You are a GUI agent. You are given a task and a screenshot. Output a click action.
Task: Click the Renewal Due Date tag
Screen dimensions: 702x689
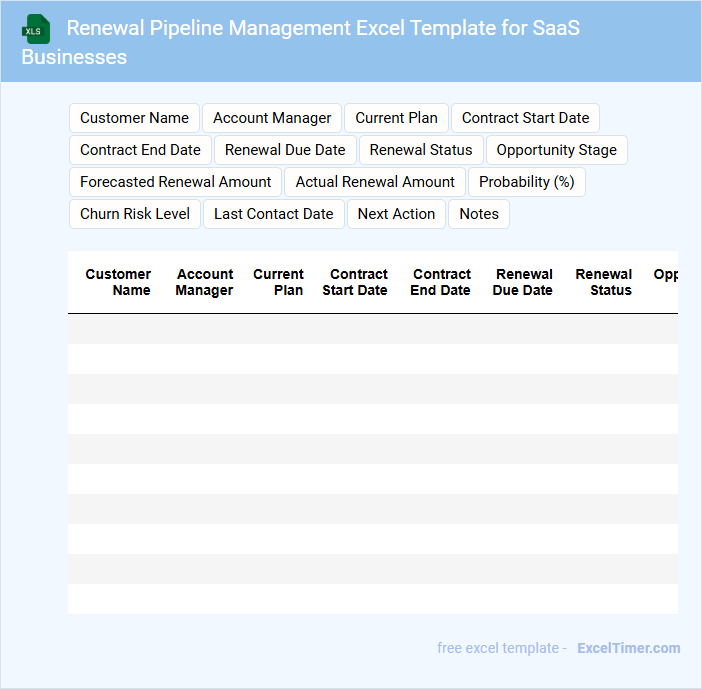pyautogui.click(x=285, y=150)
